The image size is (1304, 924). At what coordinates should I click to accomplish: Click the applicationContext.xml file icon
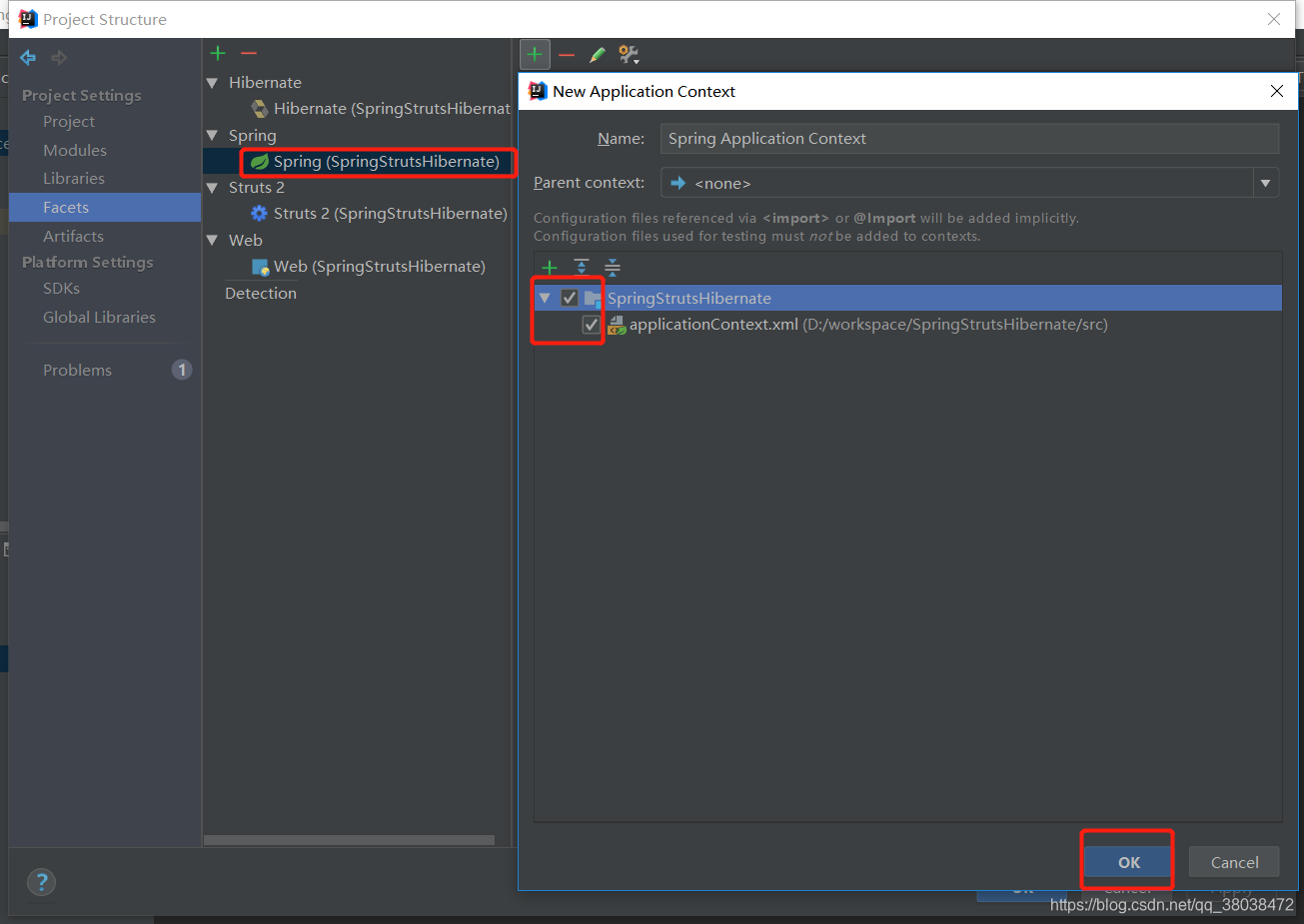(x=617, y=325)
